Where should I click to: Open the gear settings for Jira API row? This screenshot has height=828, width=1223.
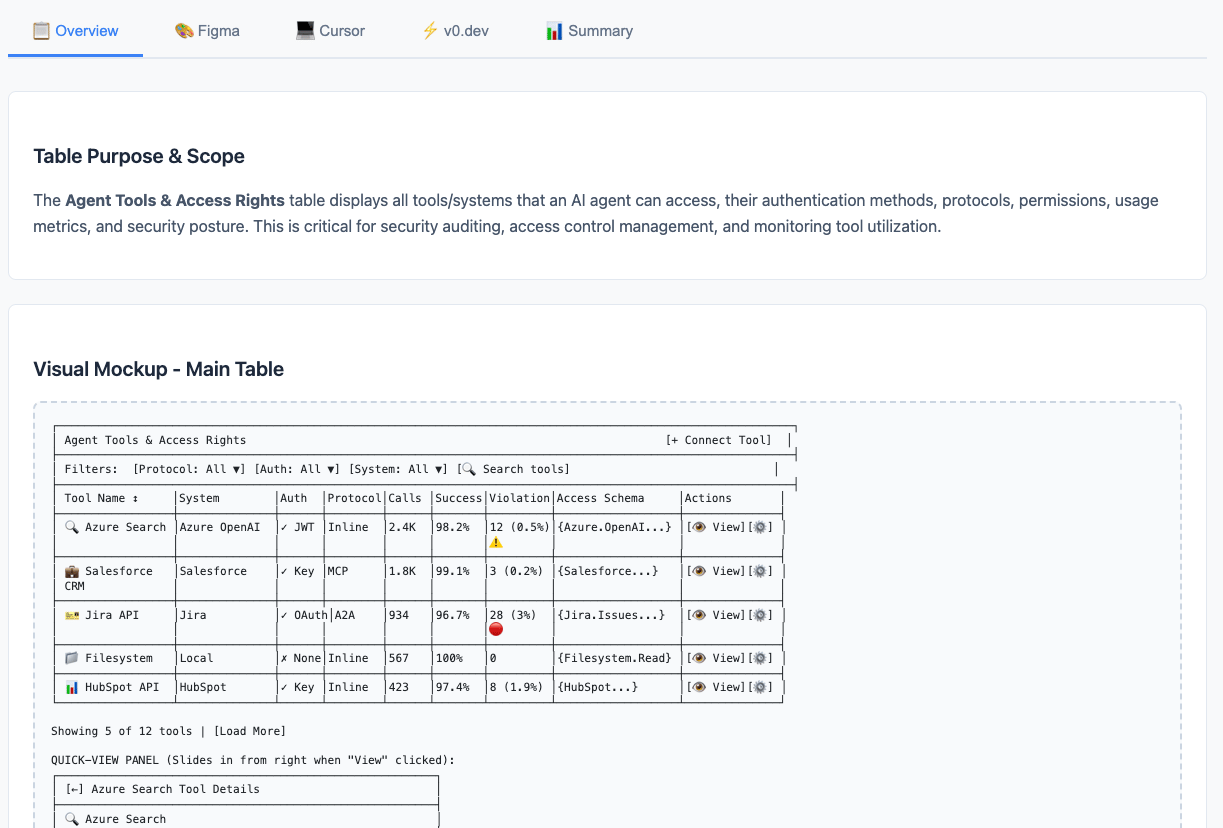point(759,615)
